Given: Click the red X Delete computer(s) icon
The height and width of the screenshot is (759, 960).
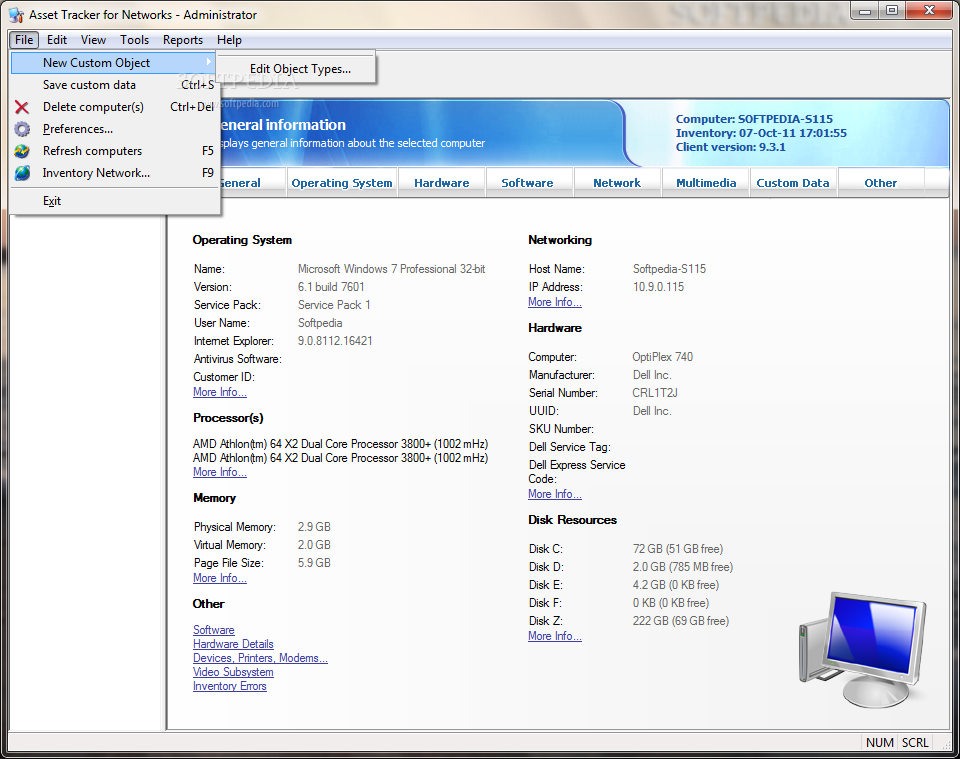Looking at the screenshot, I should click(x=22, y=107).
